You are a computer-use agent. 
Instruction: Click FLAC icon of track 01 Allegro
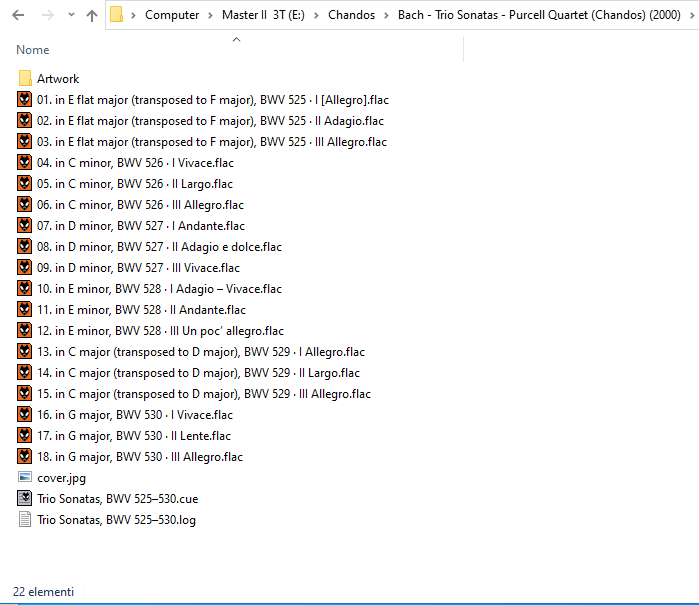tap(25, 99)
